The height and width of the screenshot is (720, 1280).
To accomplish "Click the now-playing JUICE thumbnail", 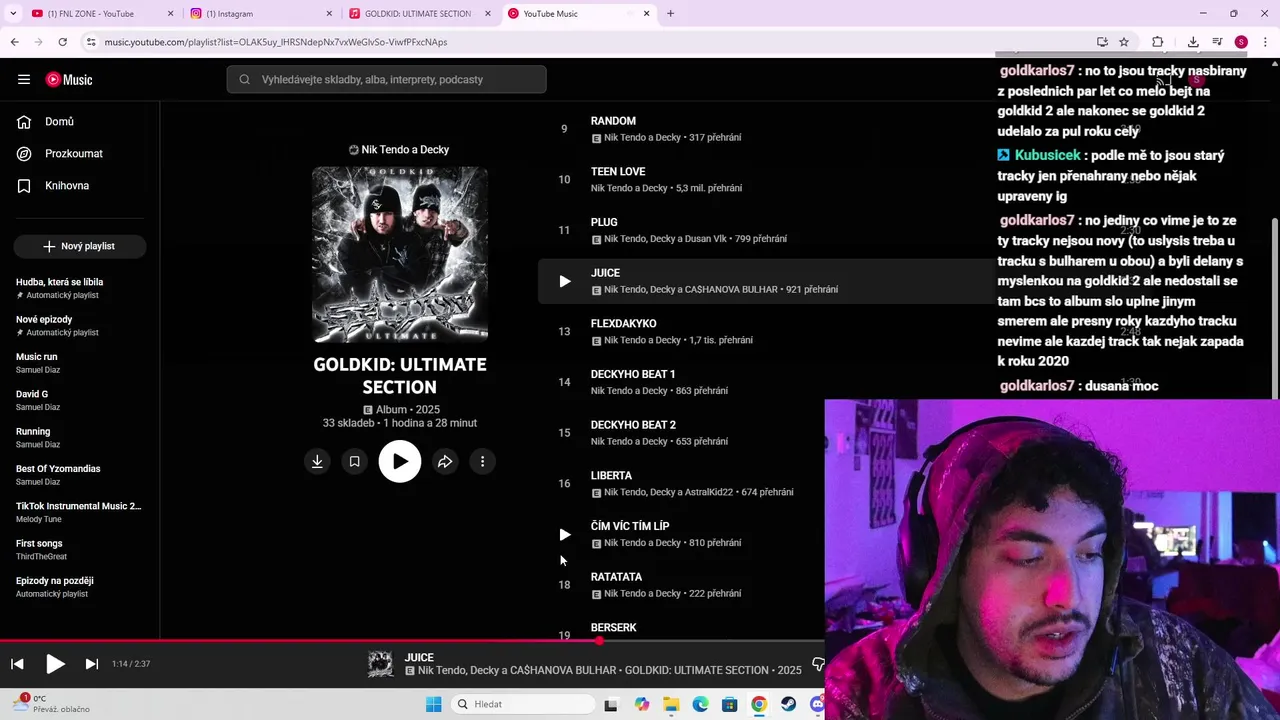I will pyautogui.click(x=380, y=664).
